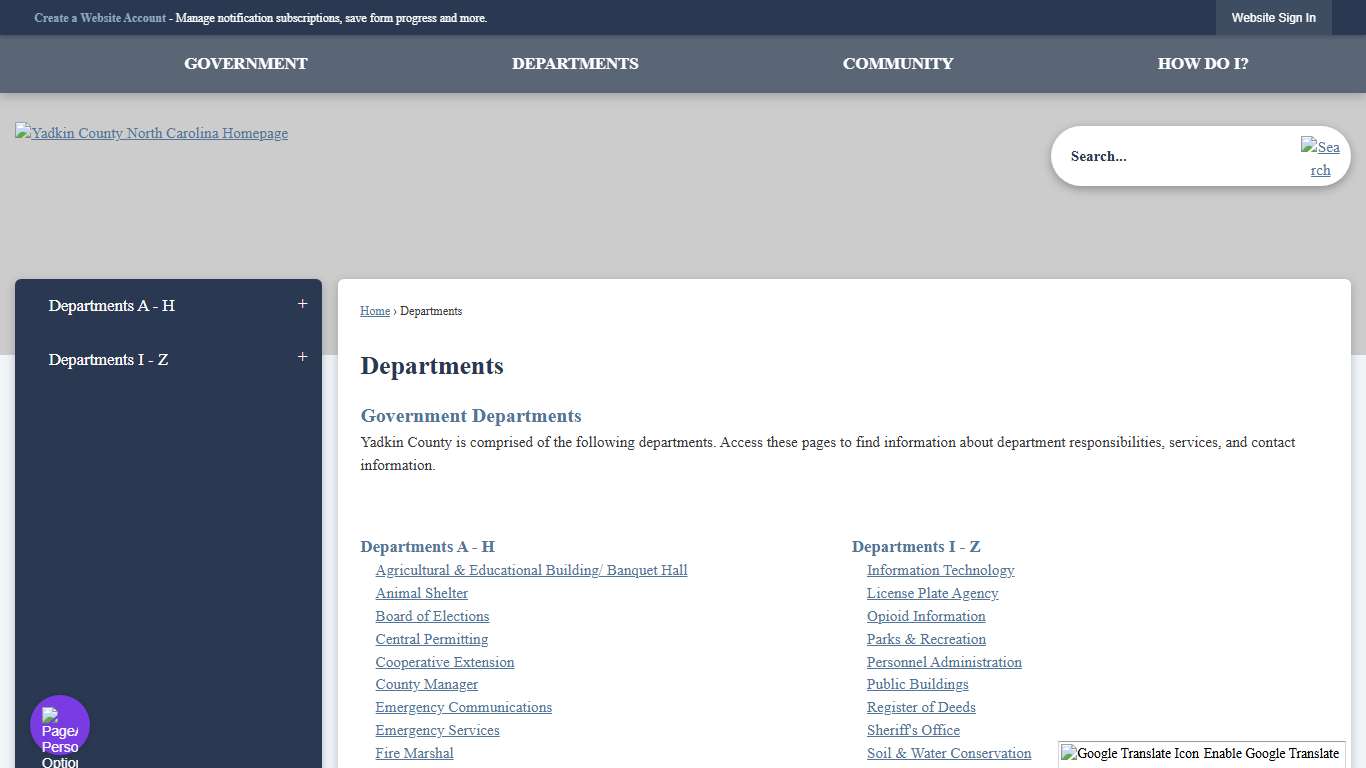Viewport: 1366px width, 768px height.
Task: Navigate to Home via the breadcrumb link
Action: (374, 311)
